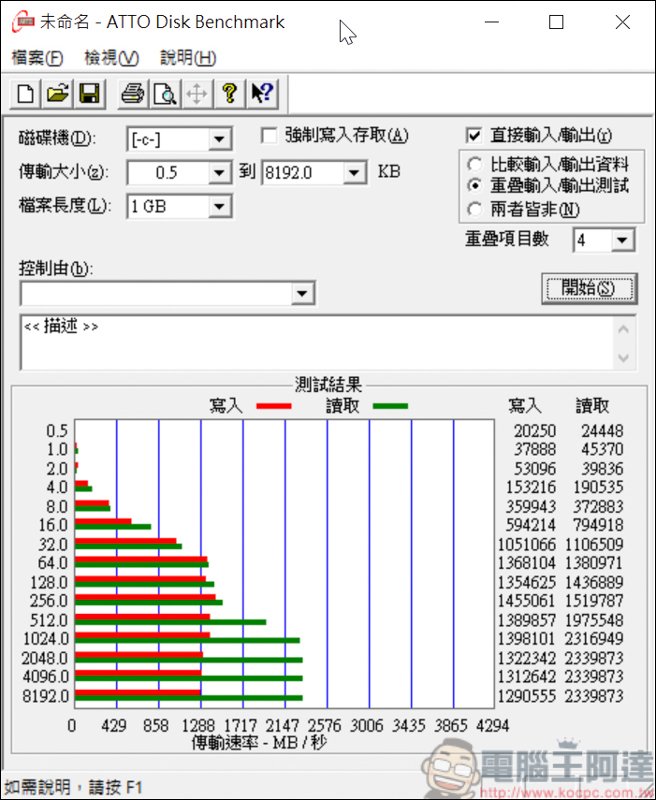The image size is (656, 800).
Task: Click the write value 1455061
Action: (x=526, y=601)
